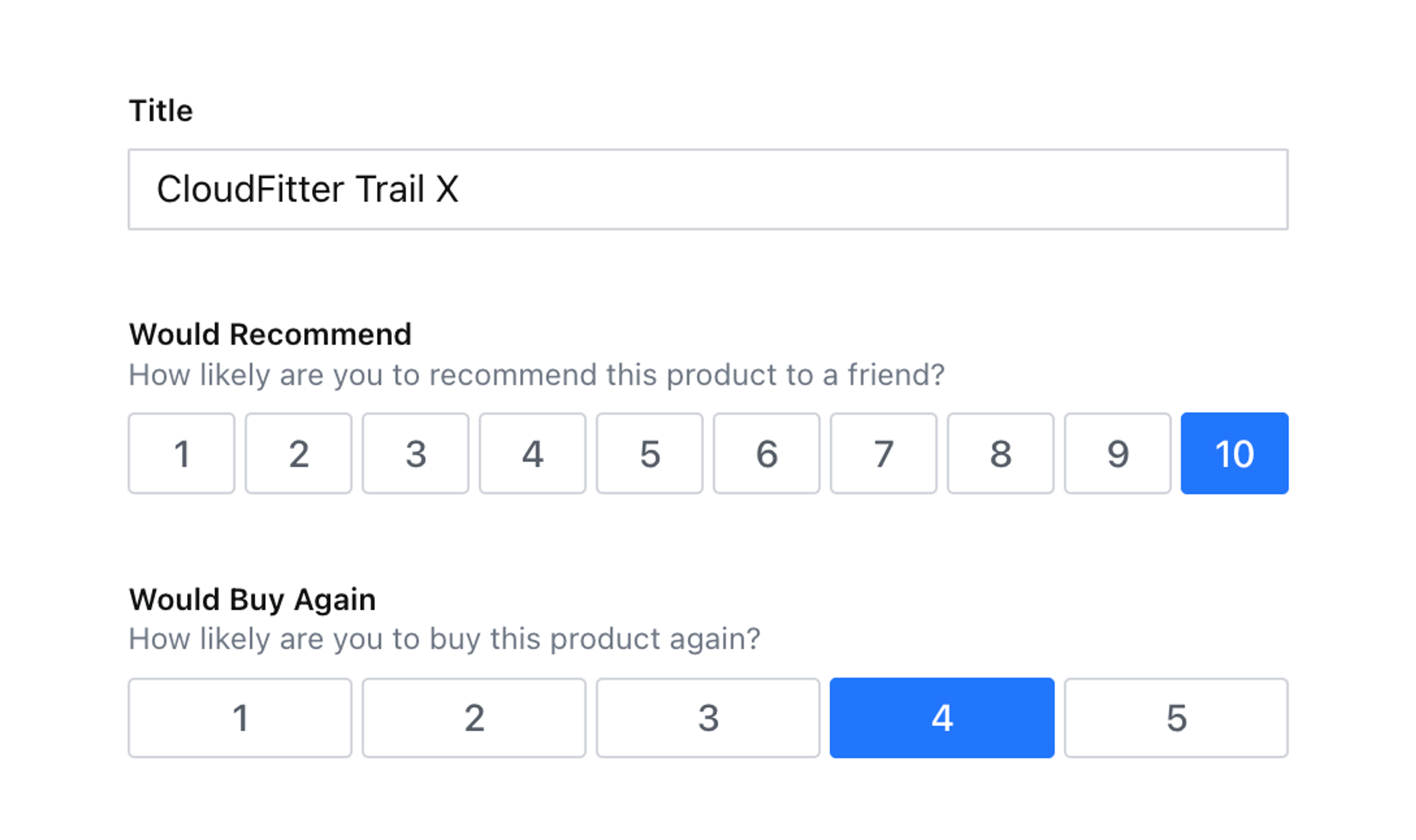Select 7 for Would Recommend
The height and width of the screenshot is (840, 1416).
(x=884, y=454)
